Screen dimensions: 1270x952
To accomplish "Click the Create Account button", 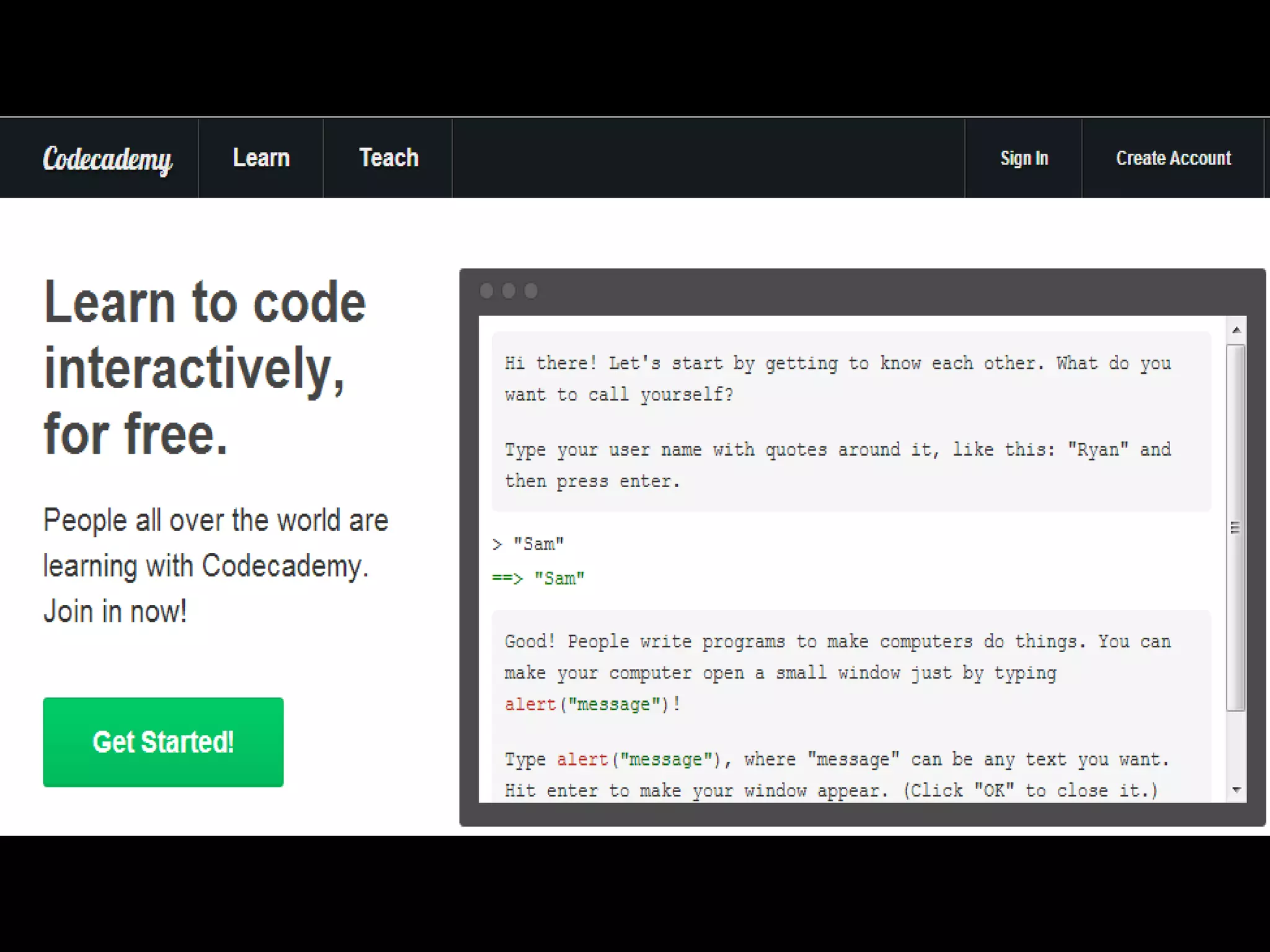I will point(1173,158).
